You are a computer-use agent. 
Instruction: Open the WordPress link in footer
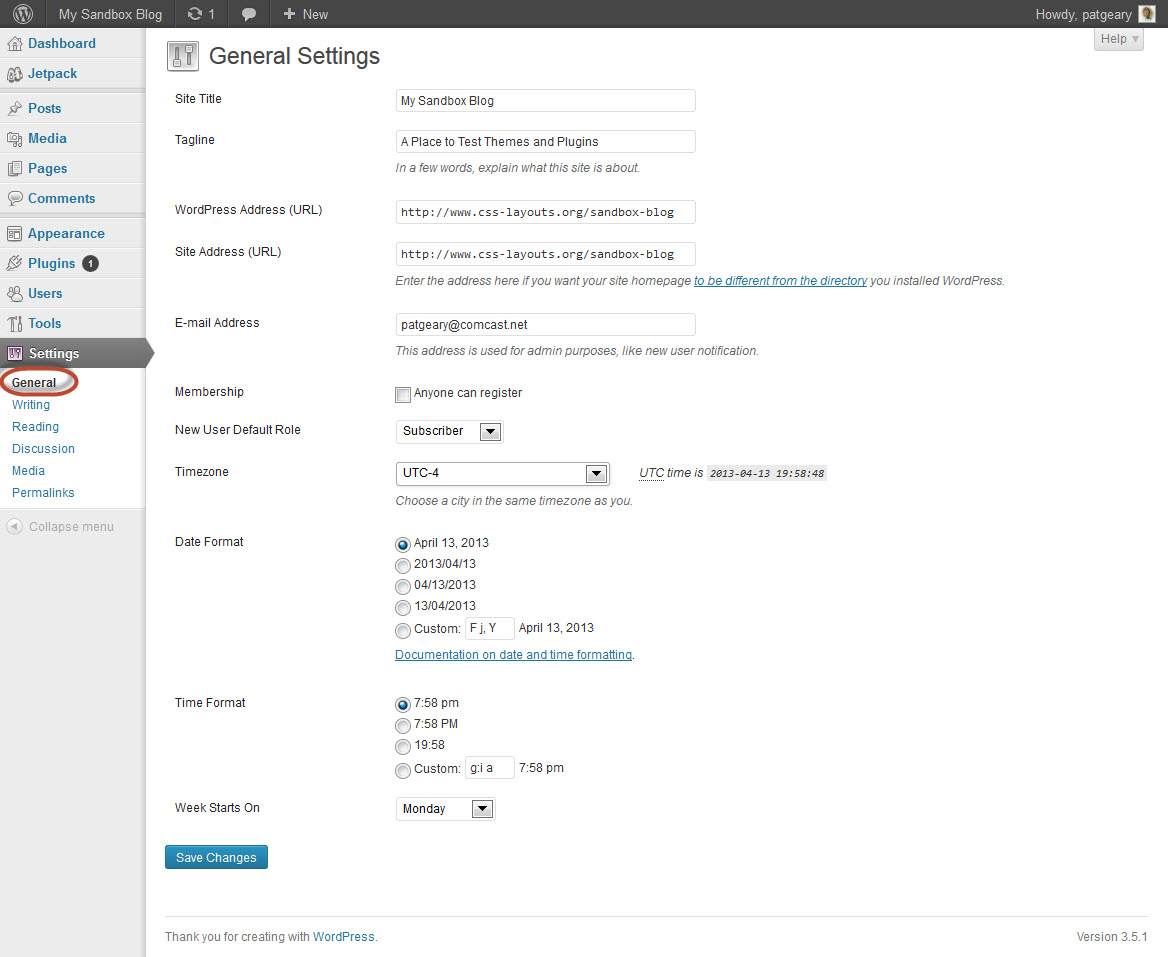(343, 937)
